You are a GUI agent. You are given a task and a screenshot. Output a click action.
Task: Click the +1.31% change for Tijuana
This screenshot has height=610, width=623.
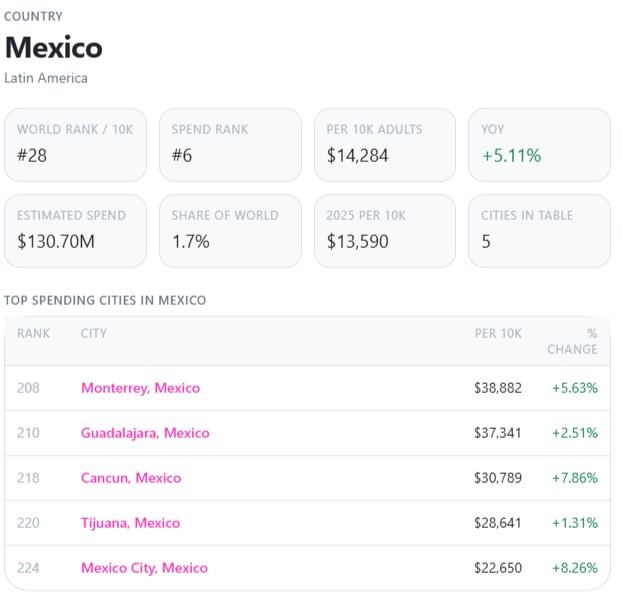[x=575, y=523]
